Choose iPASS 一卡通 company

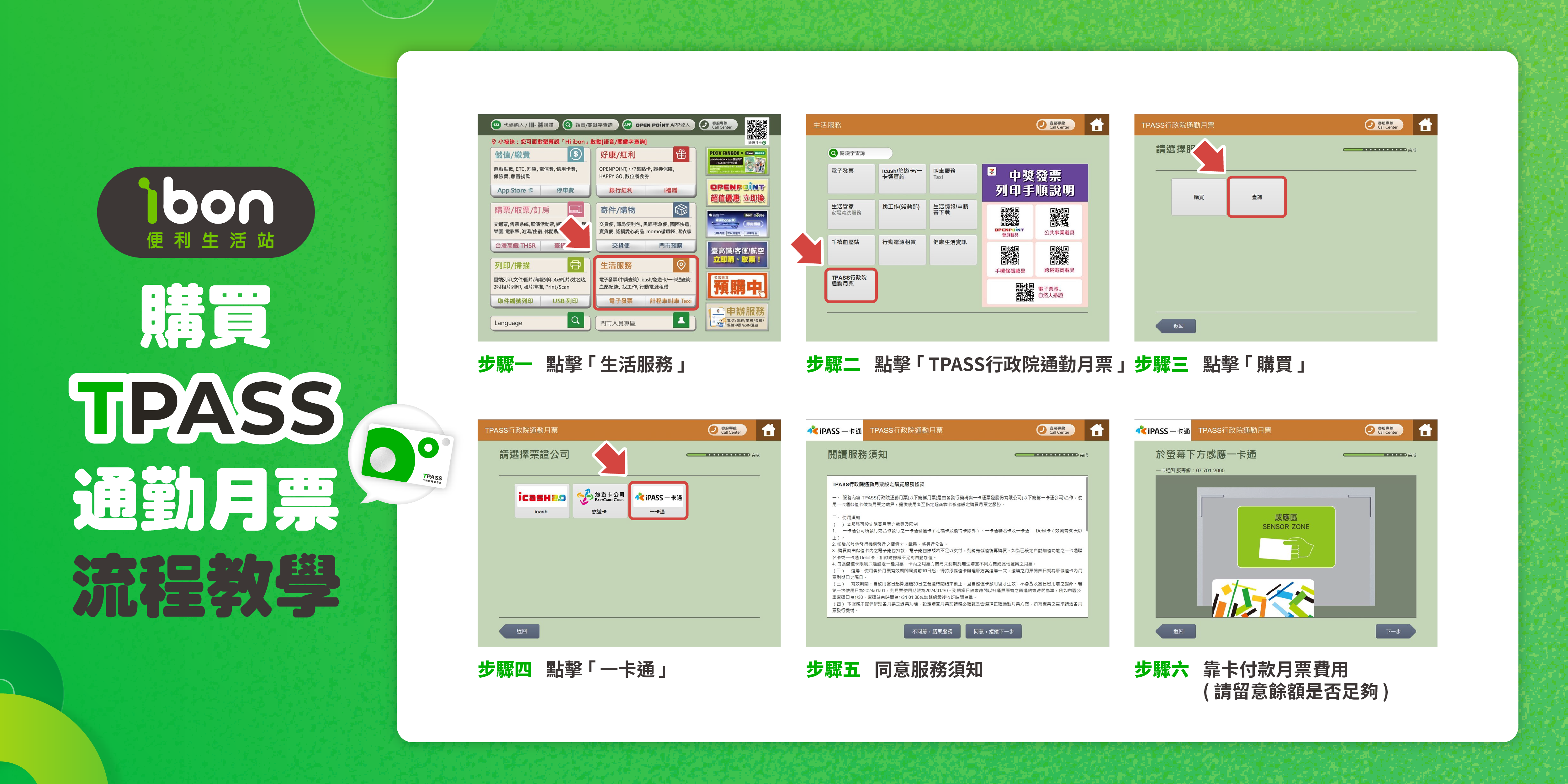click(x=658, y=500)
